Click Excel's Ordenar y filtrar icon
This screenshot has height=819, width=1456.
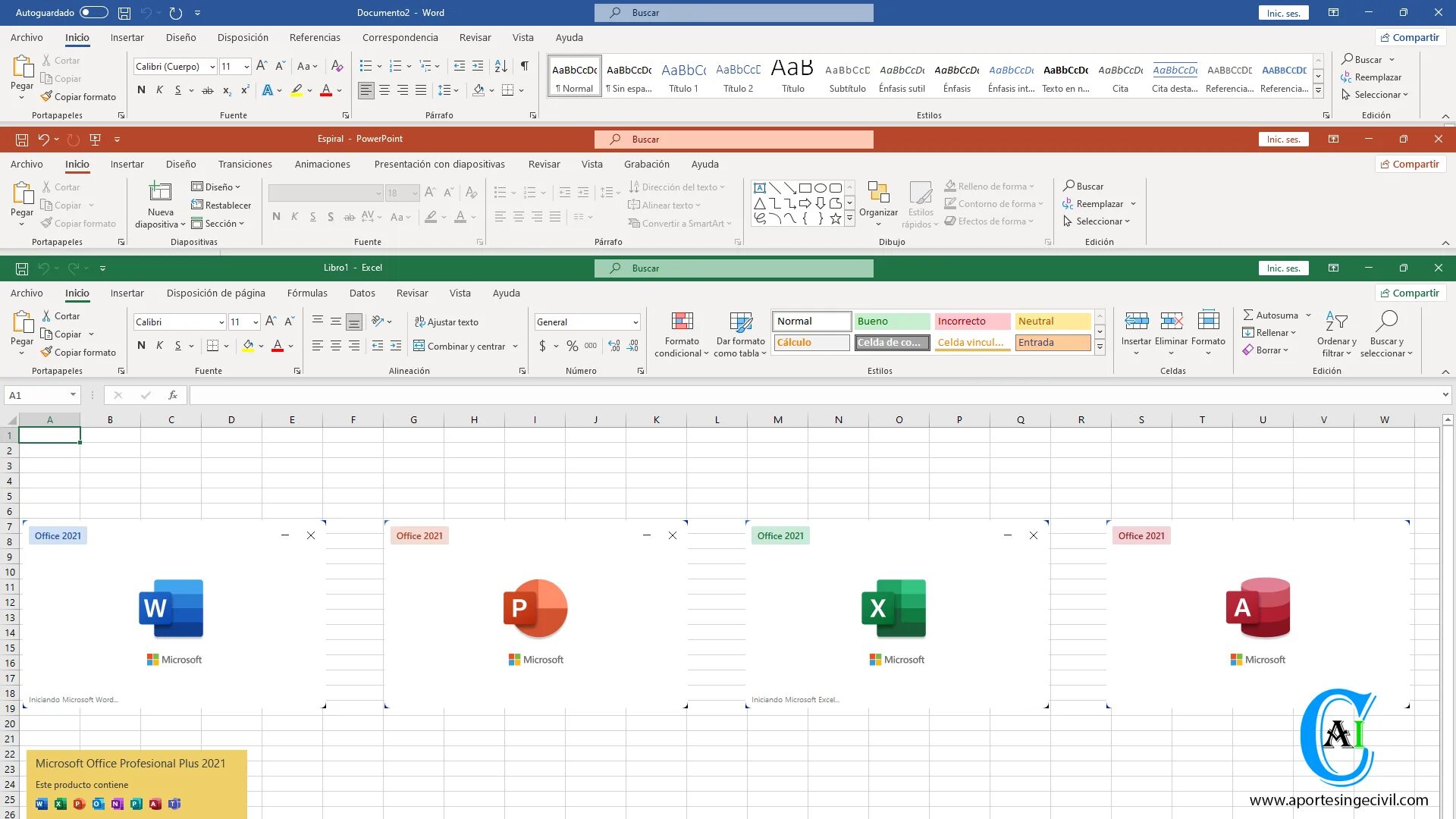(1336, 322)
